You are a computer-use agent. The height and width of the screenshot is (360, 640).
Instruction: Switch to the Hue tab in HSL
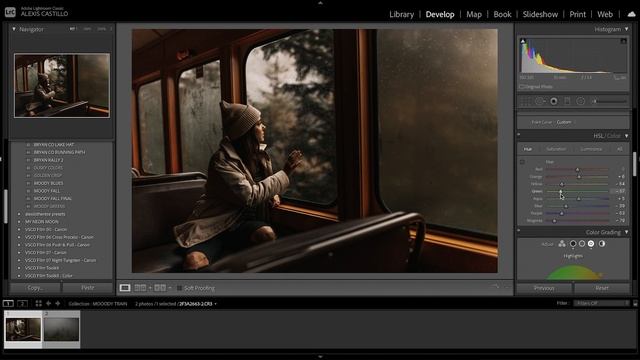(528, 149)
